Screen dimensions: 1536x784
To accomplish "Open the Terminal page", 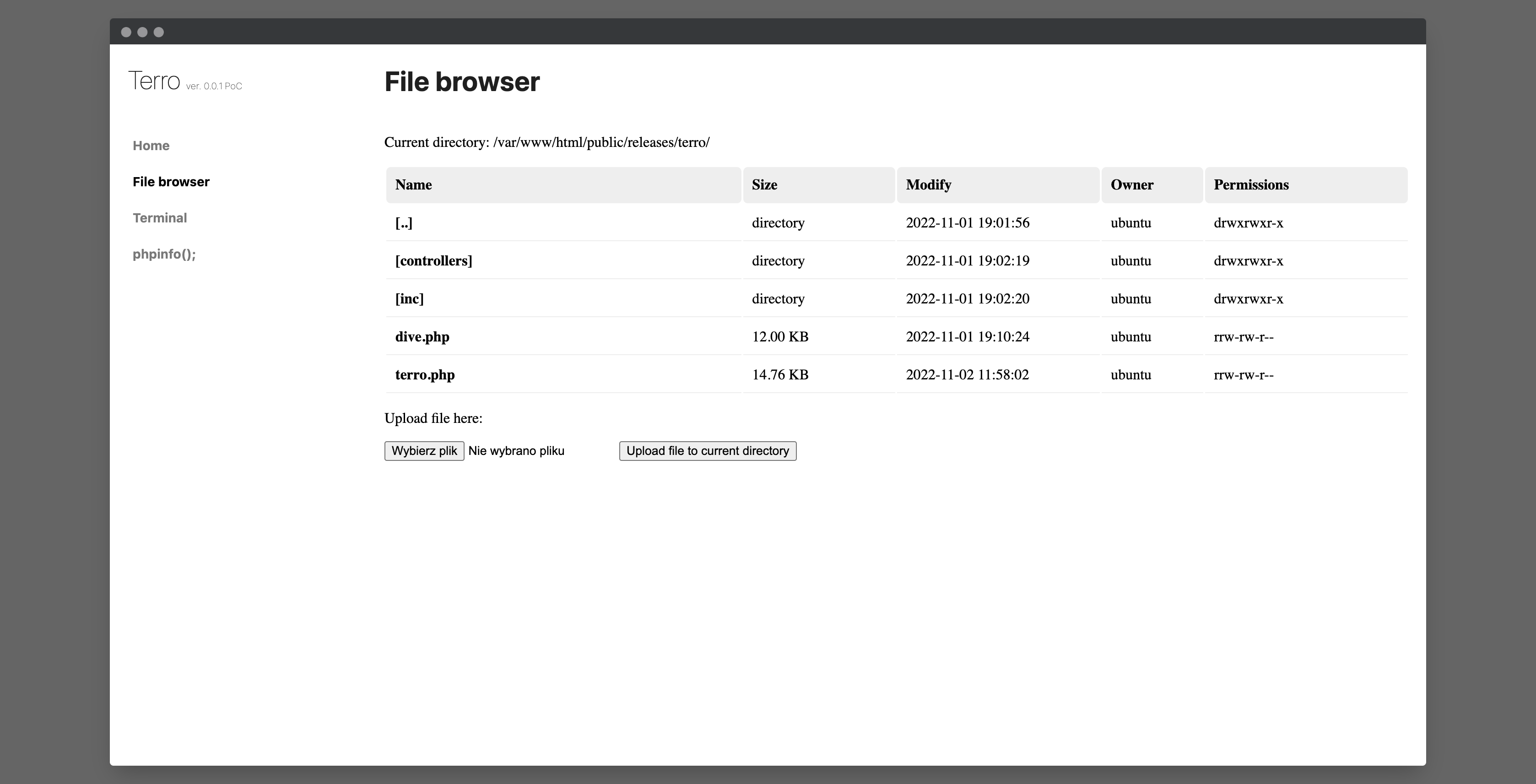I will 160,217.
